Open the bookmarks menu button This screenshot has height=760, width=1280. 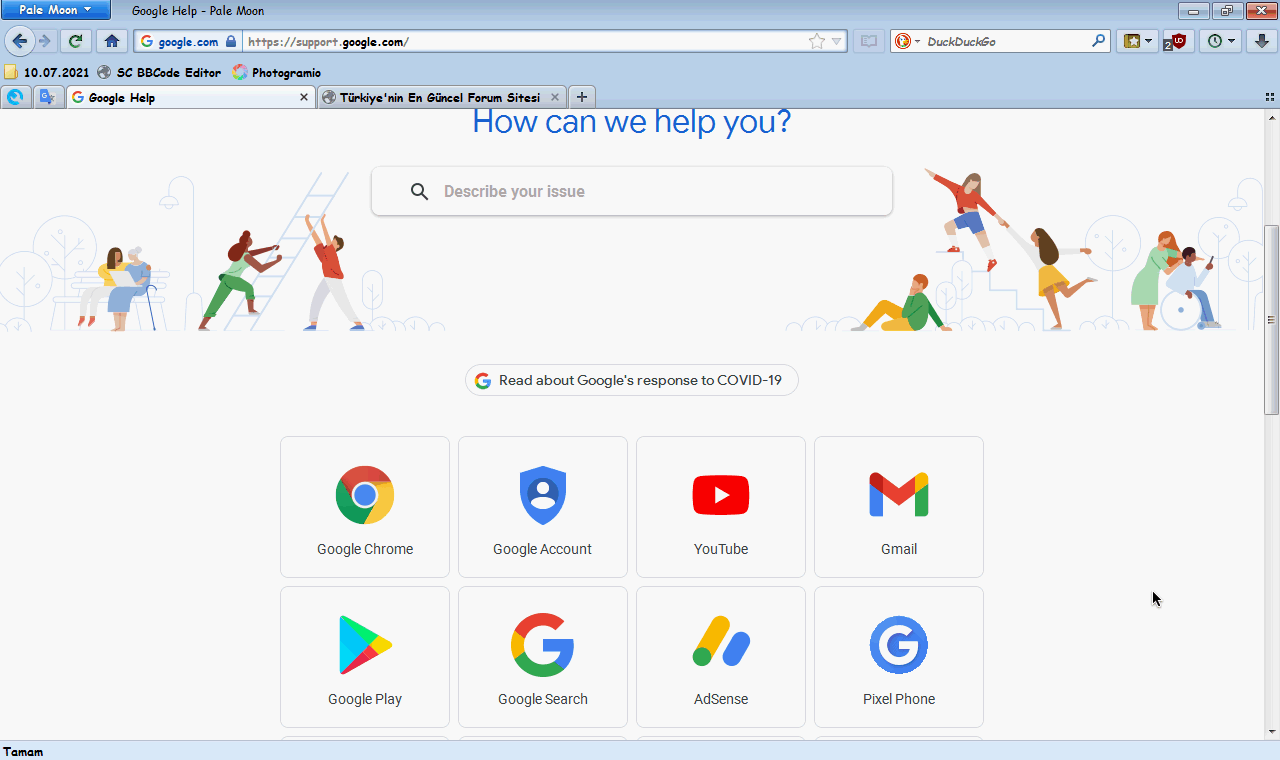tap(1138, 41)
